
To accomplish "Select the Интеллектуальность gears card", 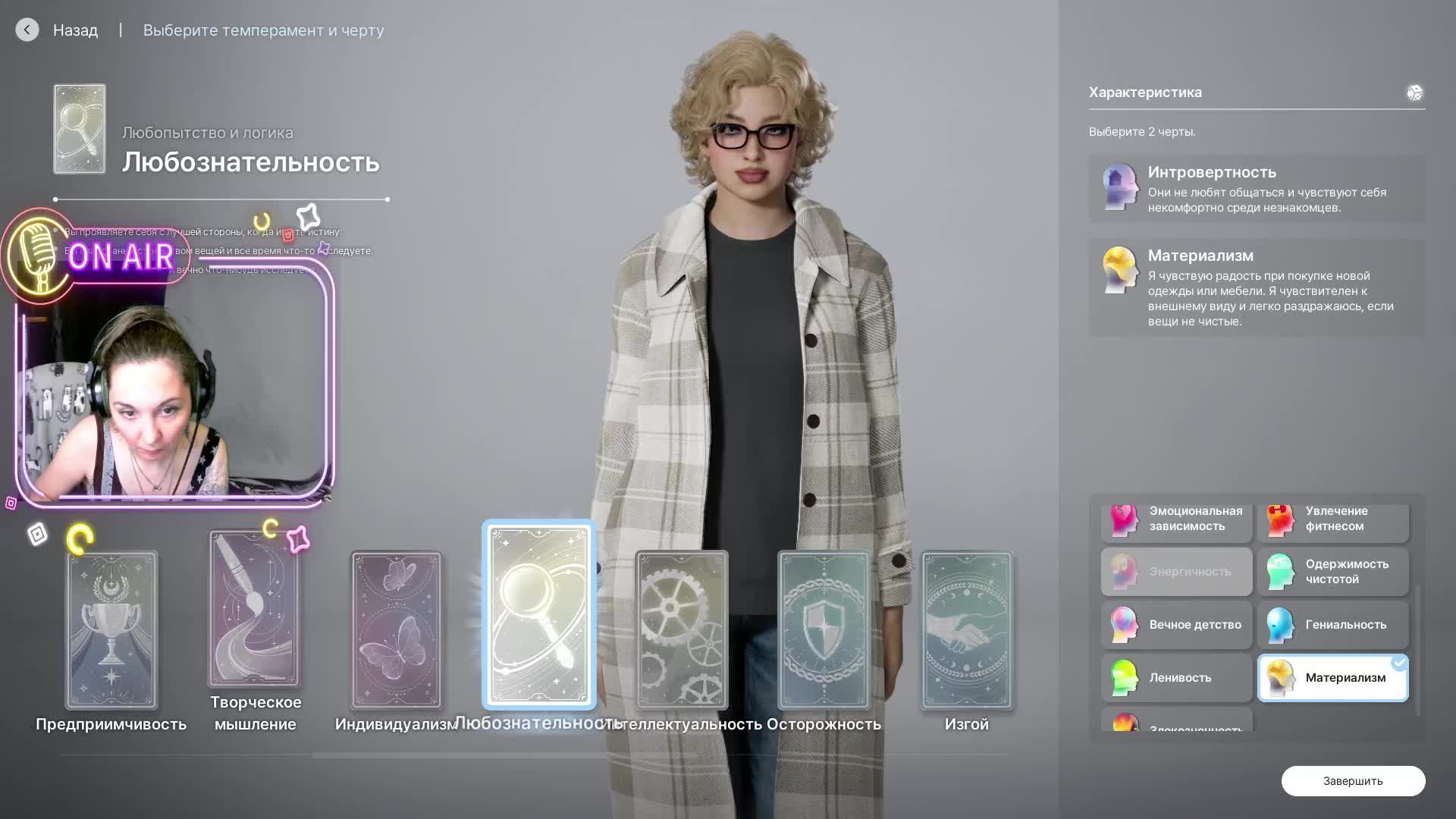I will (x=681, y=629).
